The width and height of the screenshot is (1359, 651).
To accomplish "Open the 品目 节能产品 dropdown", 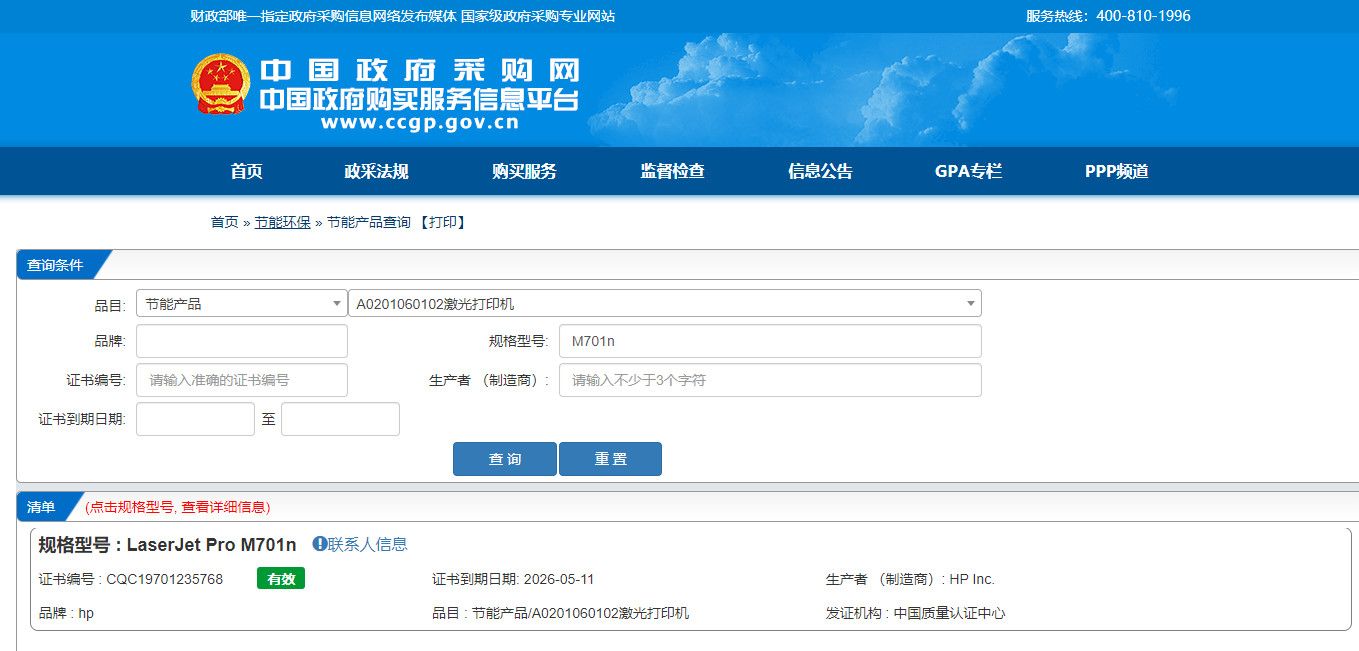I will coord(241,303).
